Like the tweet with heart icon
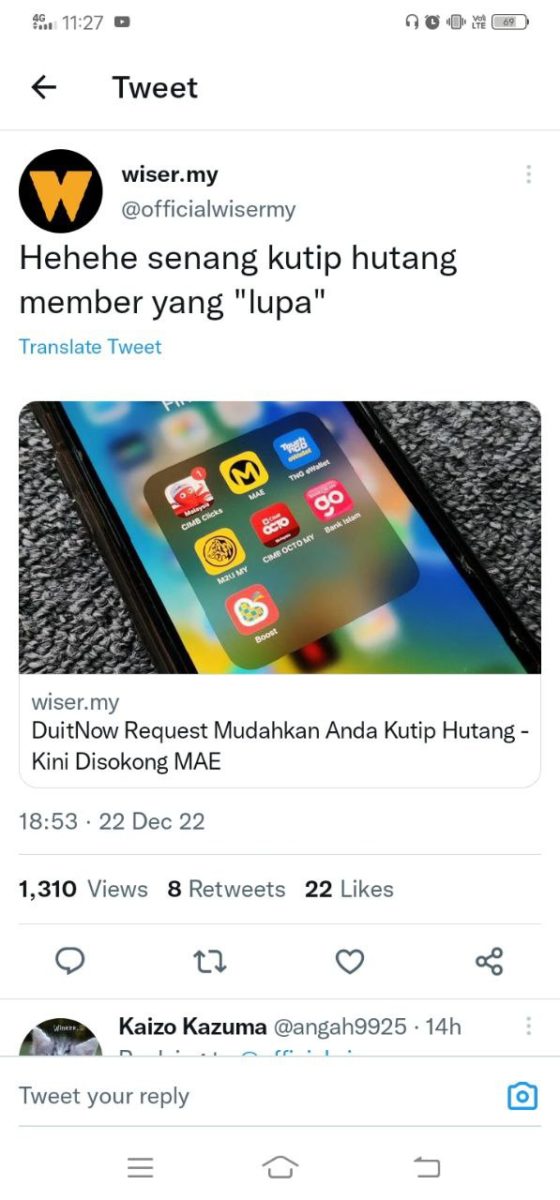 pos(349,962)
